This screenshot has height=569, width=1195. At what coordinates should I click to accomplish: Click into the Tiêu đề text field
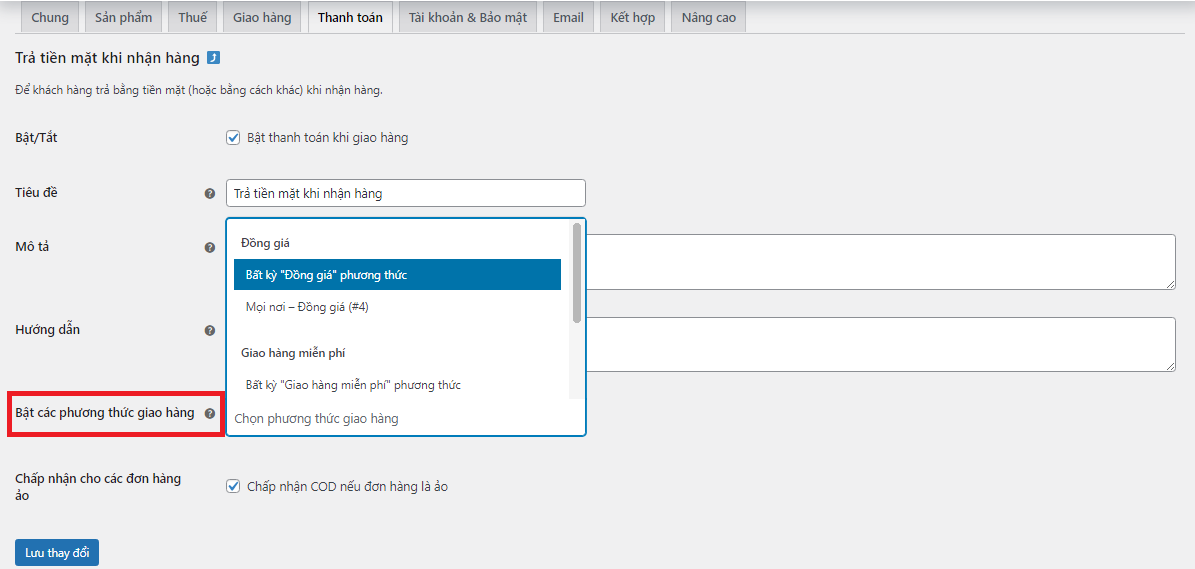point(405,194)
